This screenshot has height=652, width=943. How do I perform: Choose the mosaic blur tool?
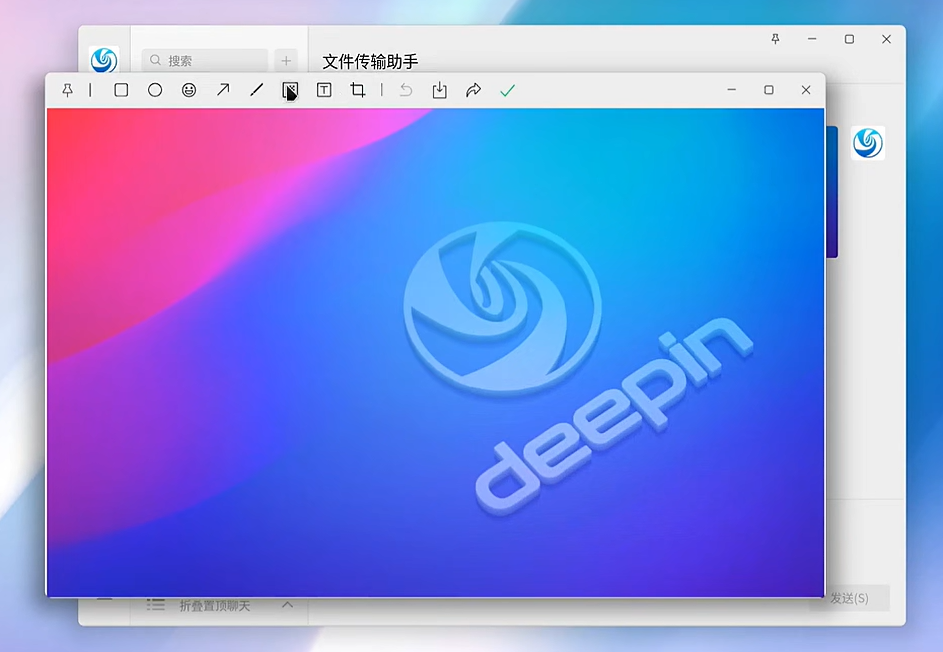pos(290,90)
